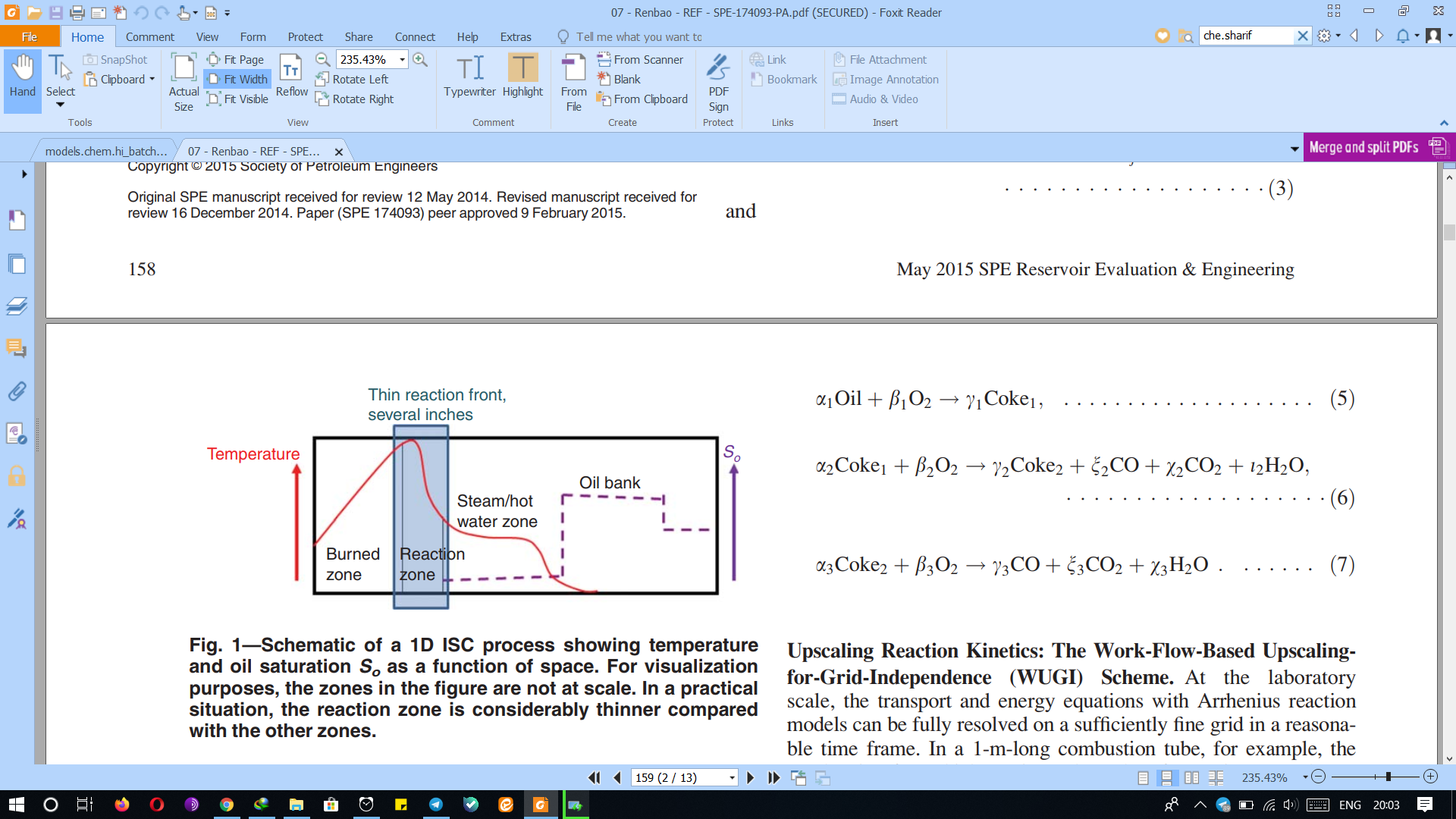Enable continuous page display mode

tap(1167, 777)
